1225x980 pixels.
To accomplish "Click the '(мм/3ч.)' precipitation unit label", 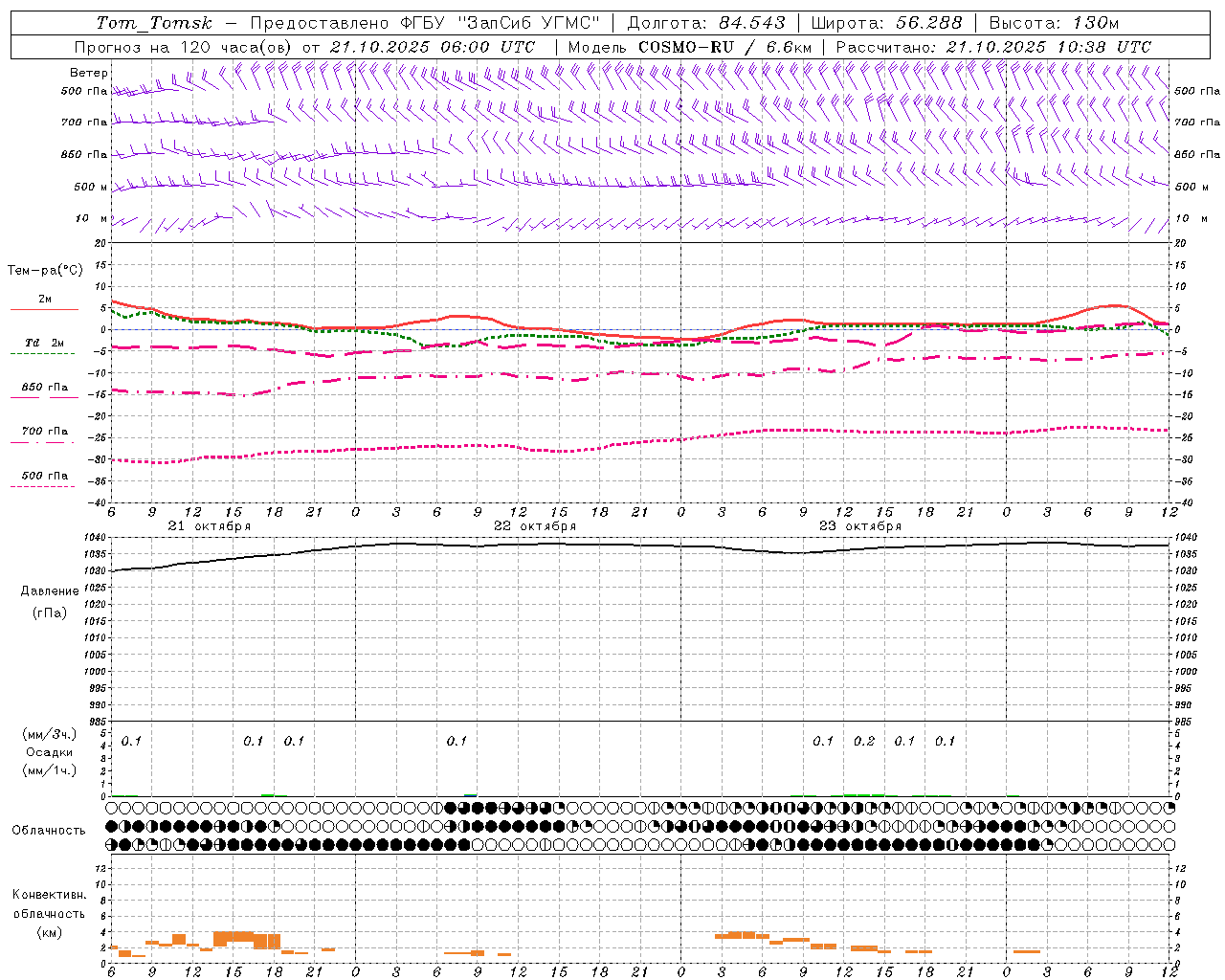I will click(50, 735).
